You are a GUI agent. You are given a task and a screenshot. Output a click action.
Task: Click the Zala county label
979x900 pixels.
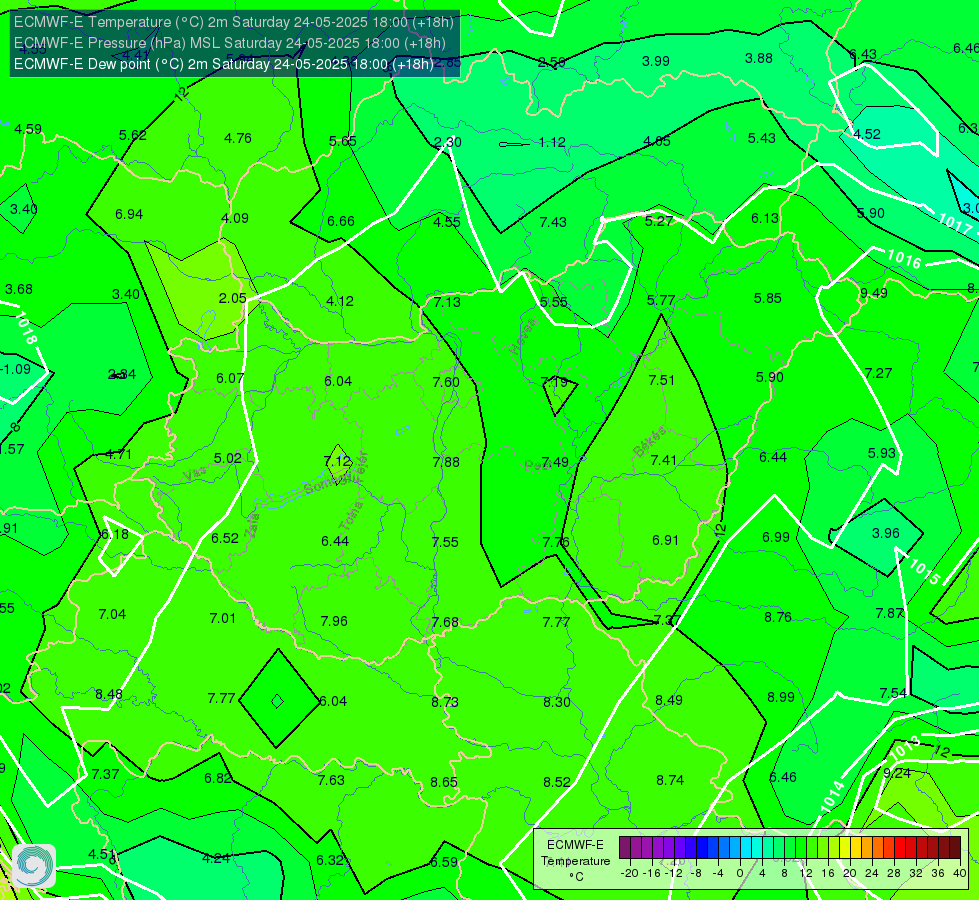point(252,525)
